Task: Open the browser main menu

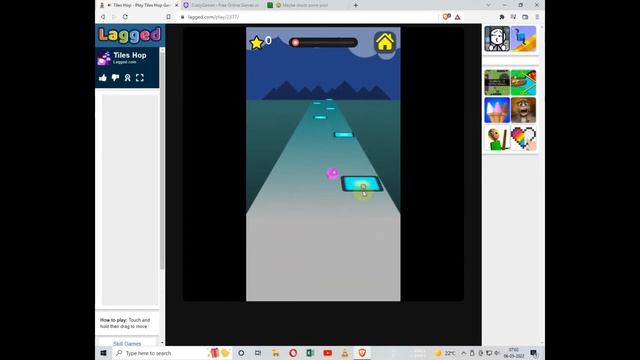Action: pos(537,17)
